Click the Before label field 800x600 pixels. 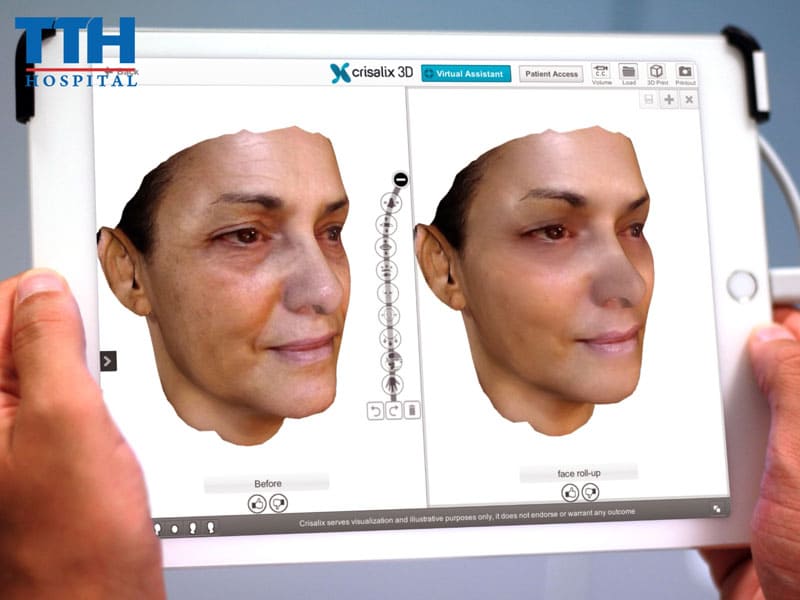267,483
